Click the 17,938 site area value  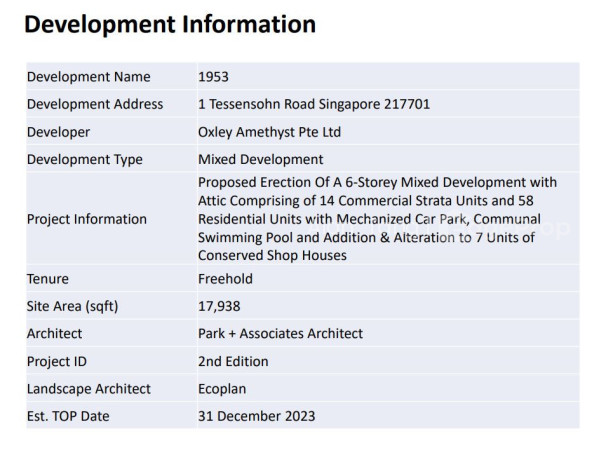219,306
